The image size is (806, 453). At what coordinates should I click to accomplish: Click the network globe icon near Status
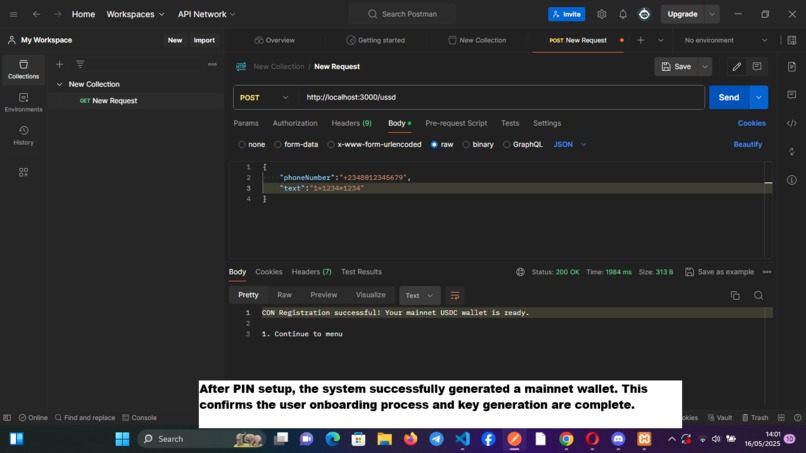pos(520,272)
